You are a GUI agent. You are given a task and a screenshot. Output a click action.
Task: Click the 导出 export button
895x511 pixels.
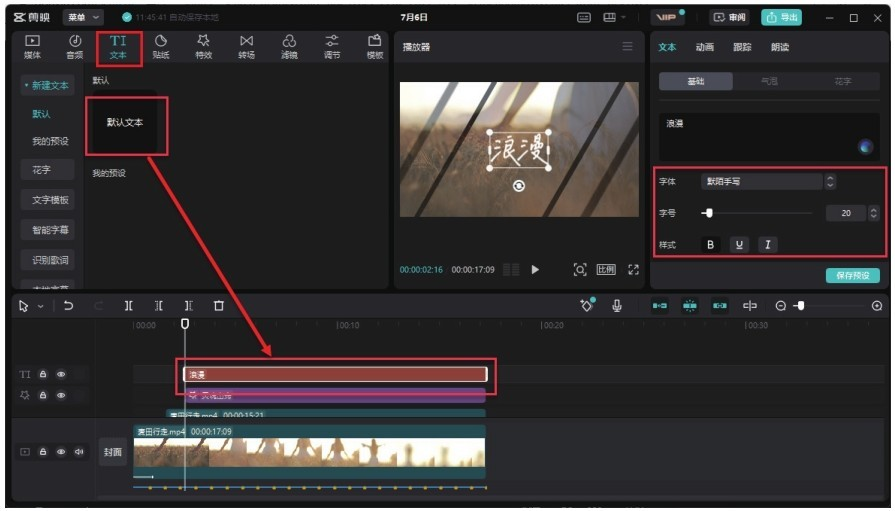pos(781,18)
